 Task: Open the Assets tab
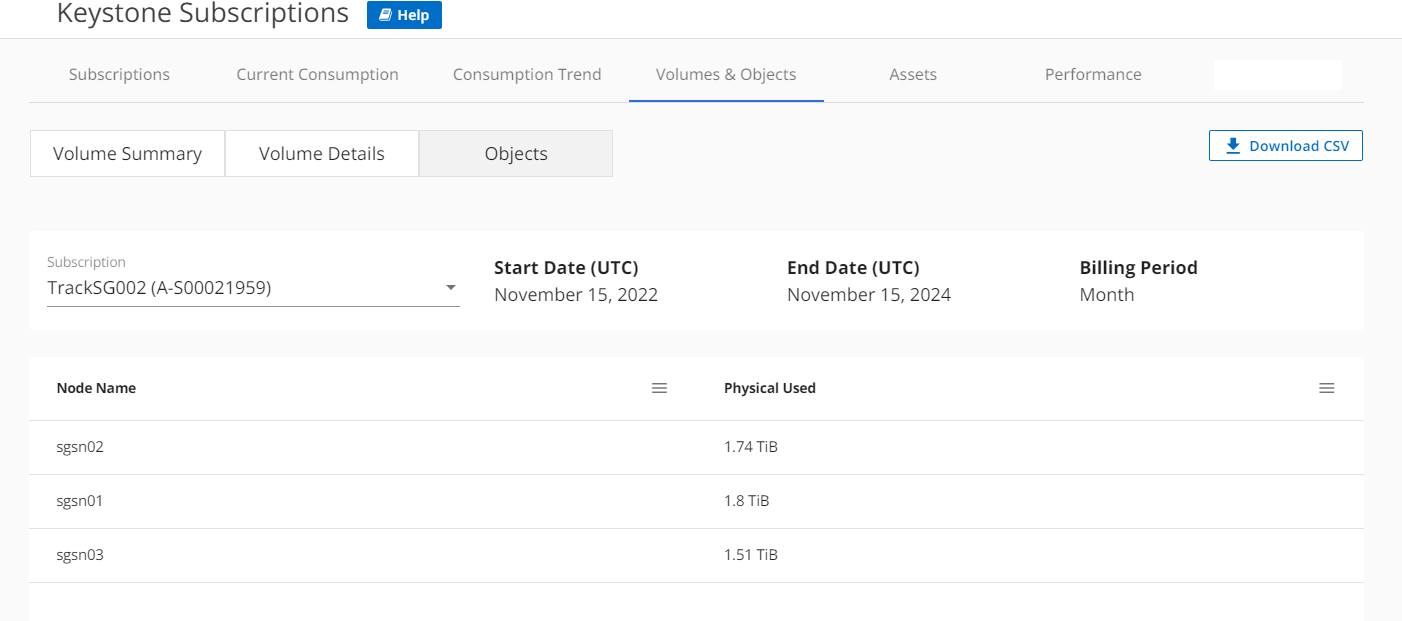point(913,74)
